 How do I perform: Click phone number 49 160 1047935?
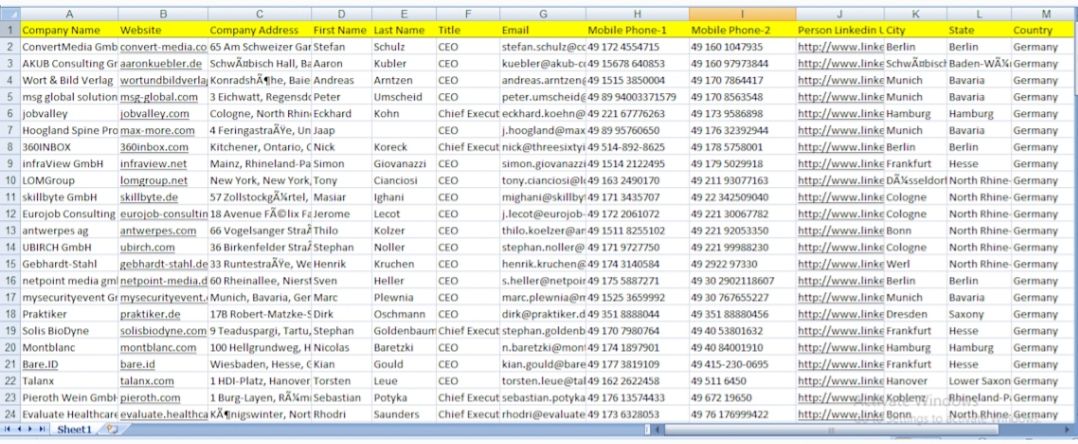coord(742,47)
